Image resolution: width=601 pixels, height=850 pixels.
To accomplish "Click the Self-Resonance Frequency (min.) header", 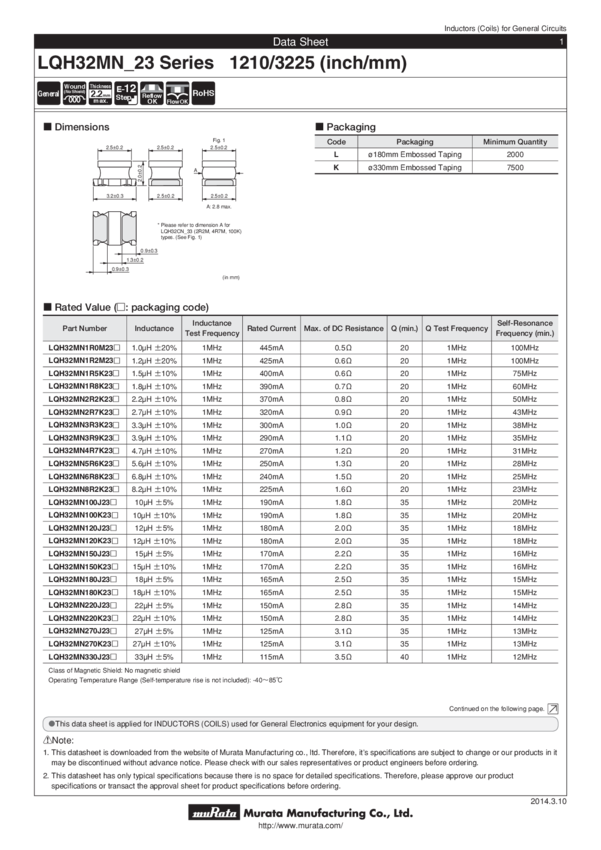I will 525,329.
